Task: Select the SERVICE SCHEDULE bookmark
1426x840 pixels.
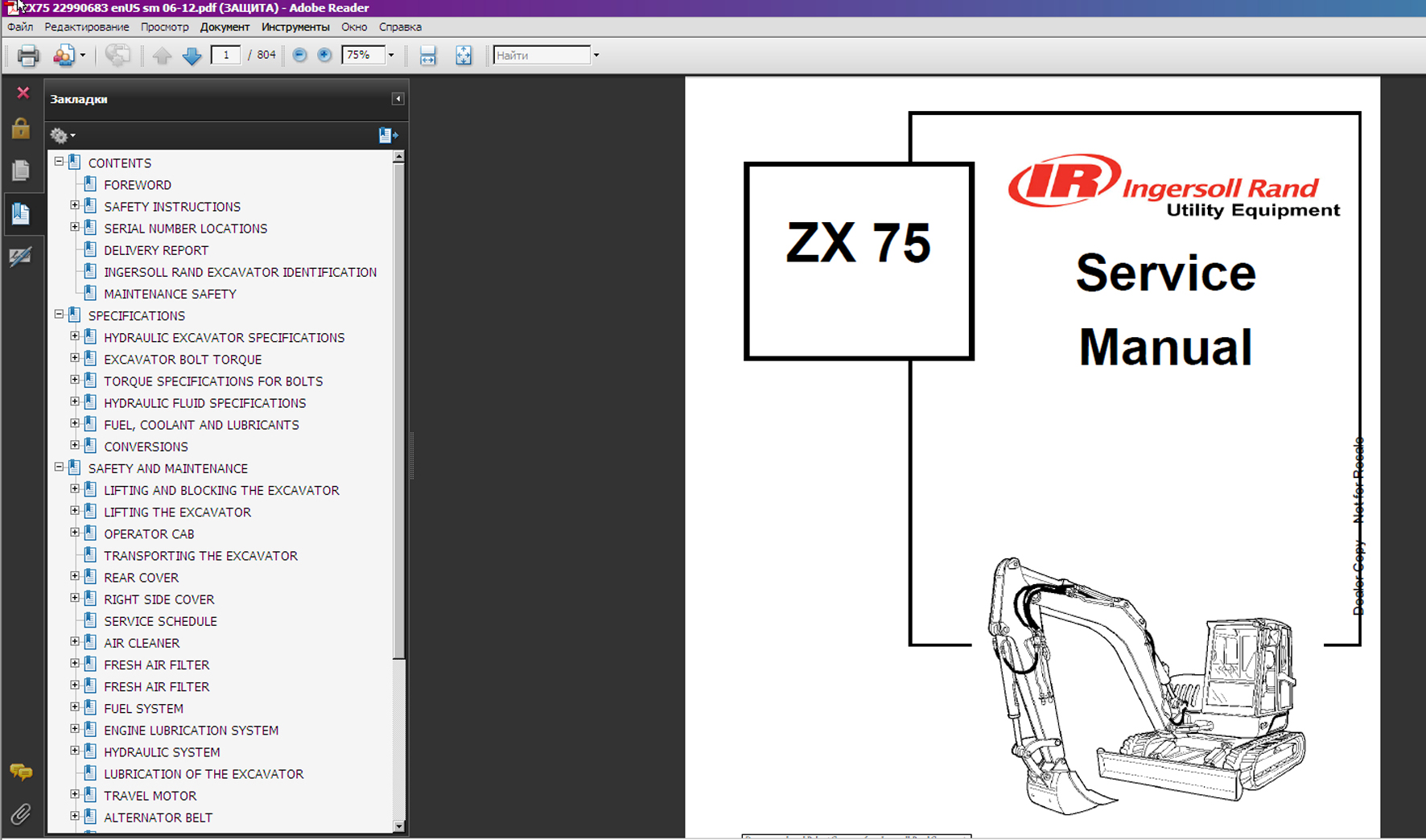Action: (160, 621)
